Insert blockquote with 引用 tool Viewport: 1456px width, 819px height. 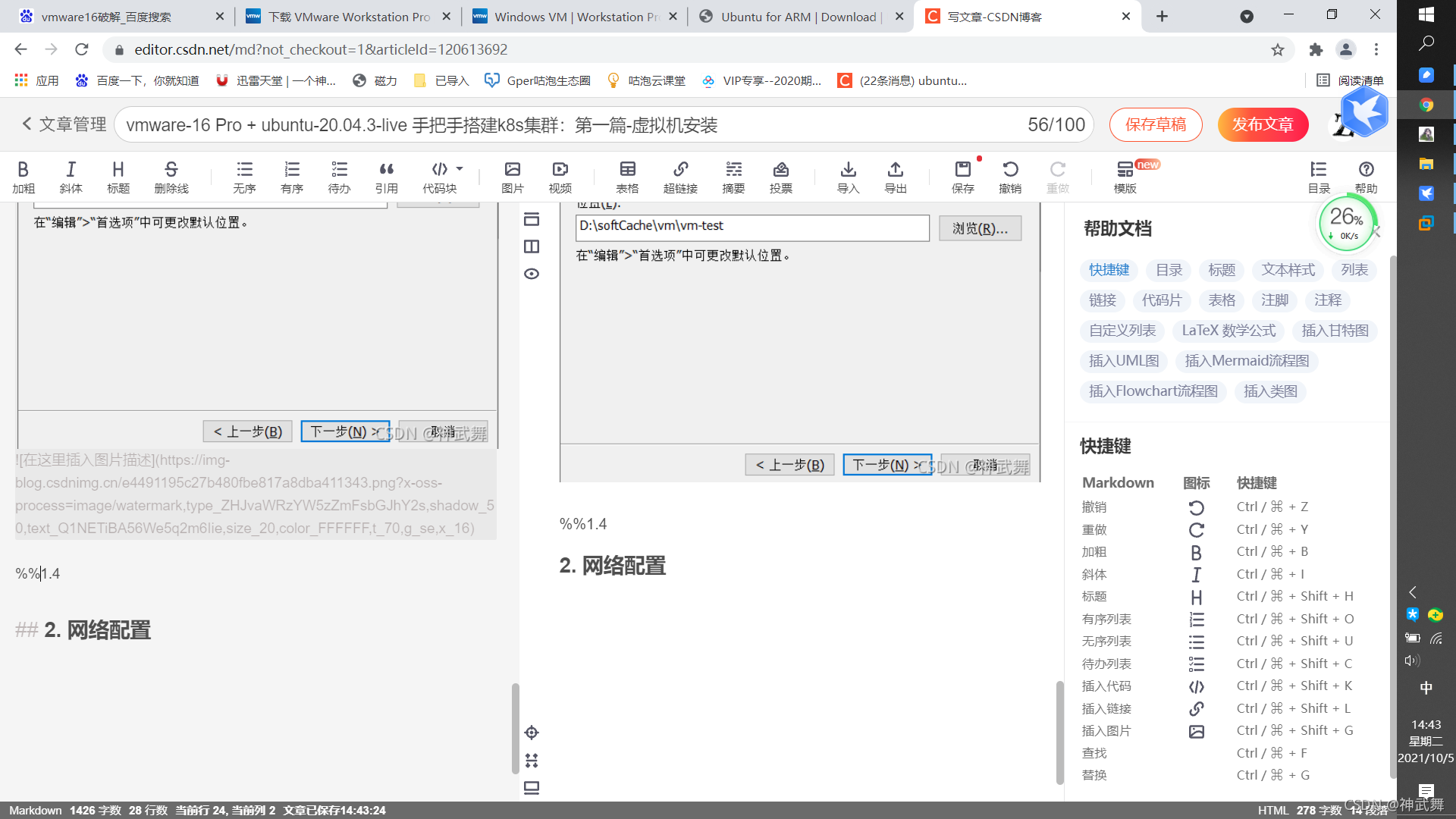point(387,177)
